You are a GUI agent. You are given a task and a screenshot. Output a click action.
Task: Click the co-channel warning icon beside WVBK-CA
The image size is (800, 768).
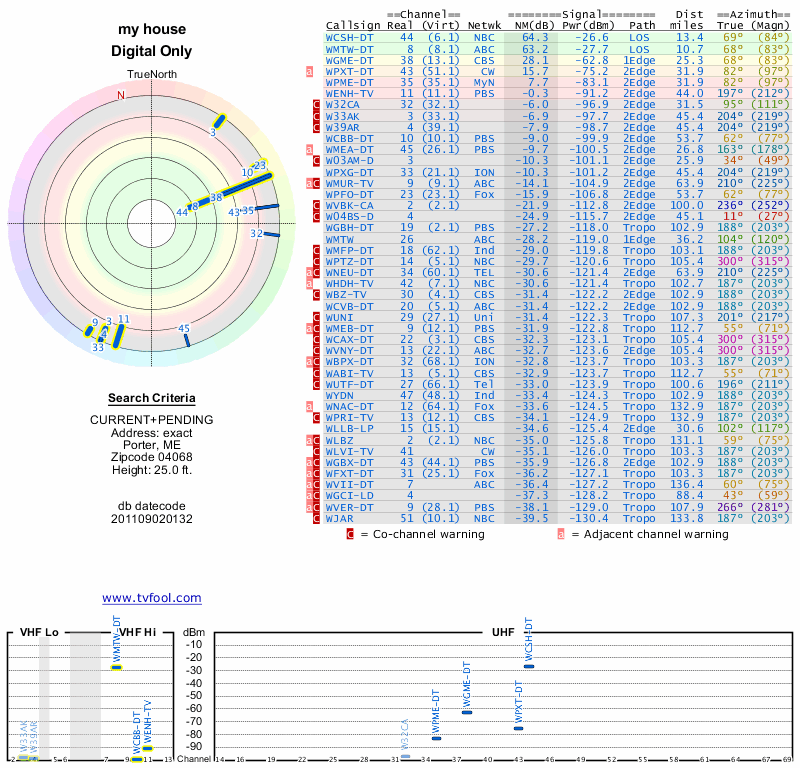click(x=316, y=205)
